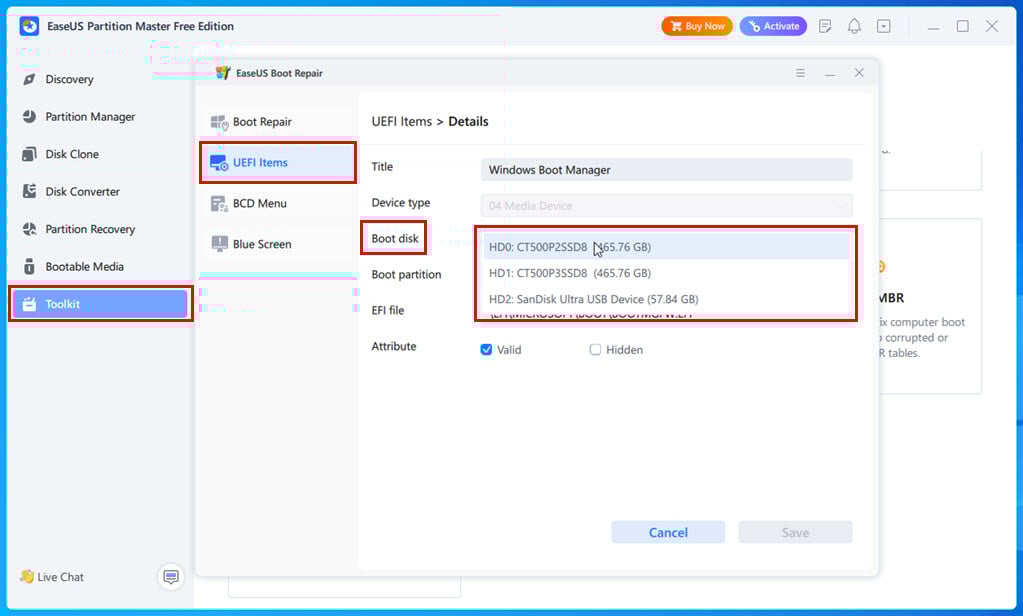This screenshot has width=1023, height=616.
Task: Click the Partition Recovery icon
Action: pyautogui.click(x=29, y=230)
